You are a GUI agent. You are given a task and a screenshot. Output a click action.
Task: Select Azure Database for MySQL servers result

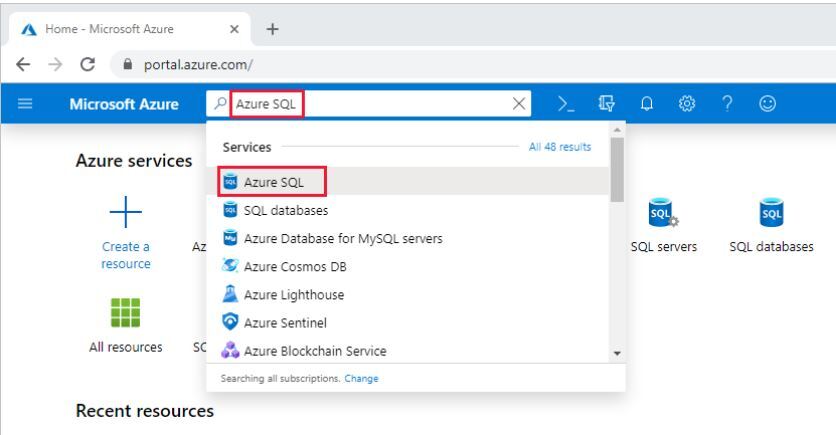pos(408,238)
